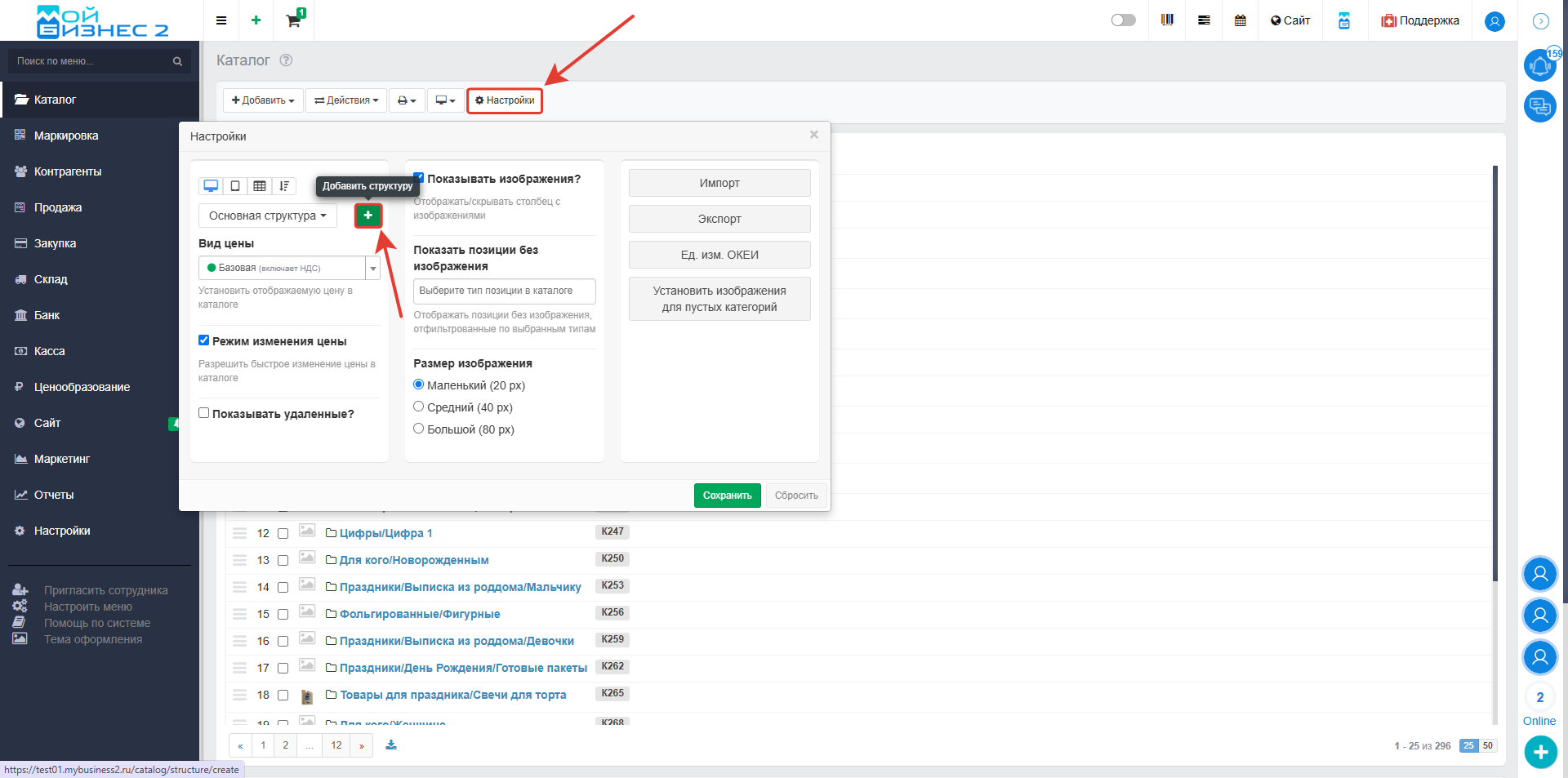Screen dimensions: 1568x778
Task: Click the green add structure plus button
Action: (x=368, y=216)
